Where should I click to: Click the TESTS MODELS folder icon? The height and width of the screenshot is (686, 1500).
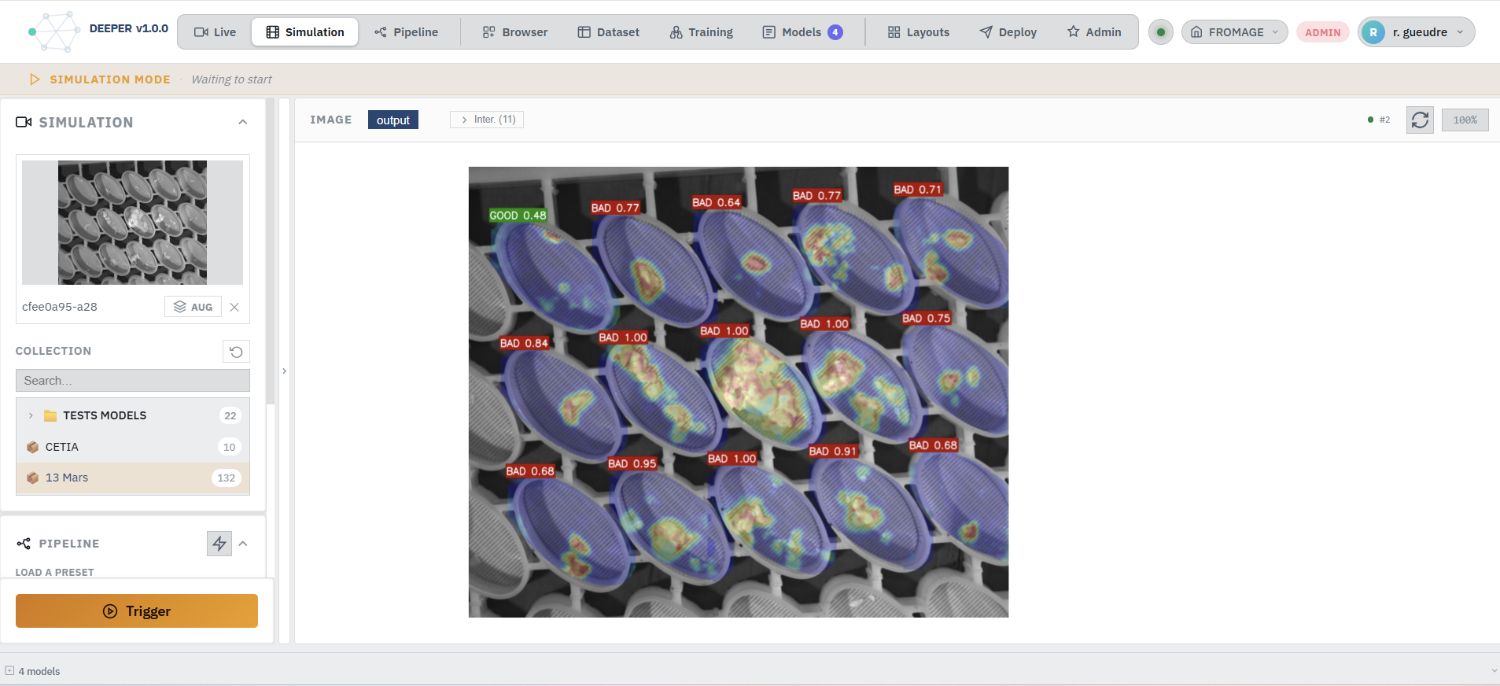point(50,416)
